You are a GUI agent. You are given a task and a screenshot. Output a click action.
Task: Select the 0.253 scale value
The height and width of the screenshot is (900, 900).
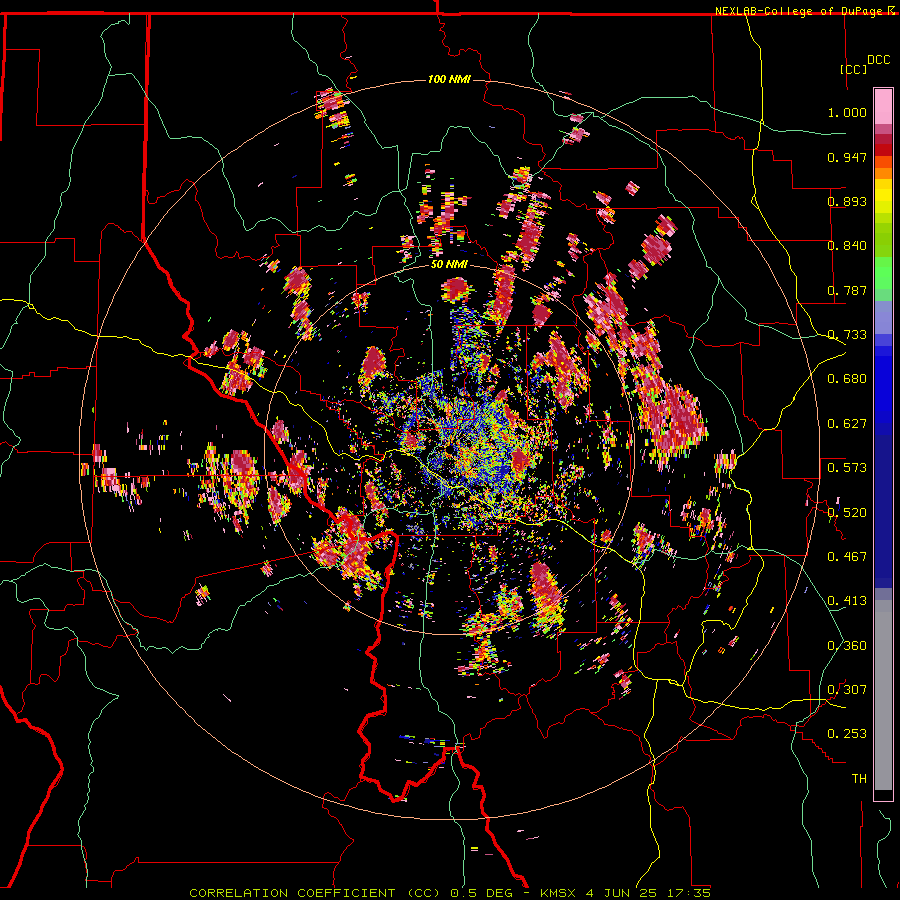coord(847,734)
